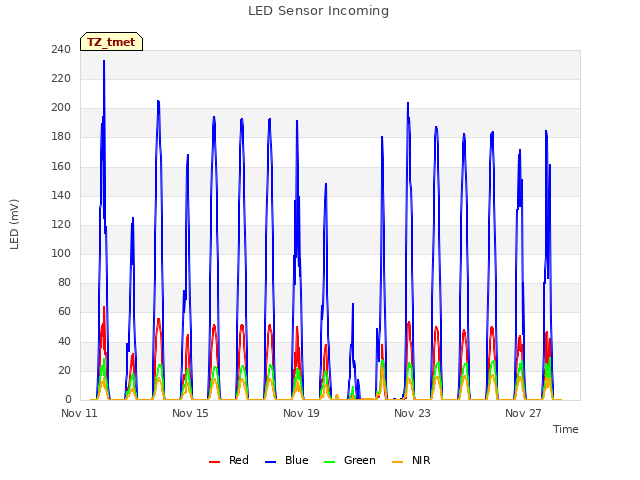Click the chart title LED Sensor Incoming

point(318,11)
